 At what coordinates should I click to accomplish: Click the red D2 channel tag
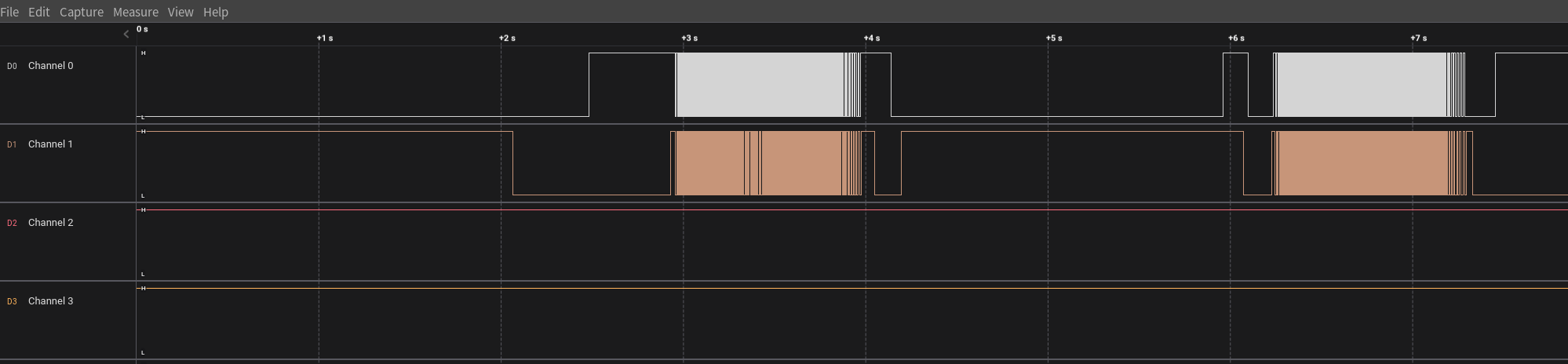click(12, 224)
